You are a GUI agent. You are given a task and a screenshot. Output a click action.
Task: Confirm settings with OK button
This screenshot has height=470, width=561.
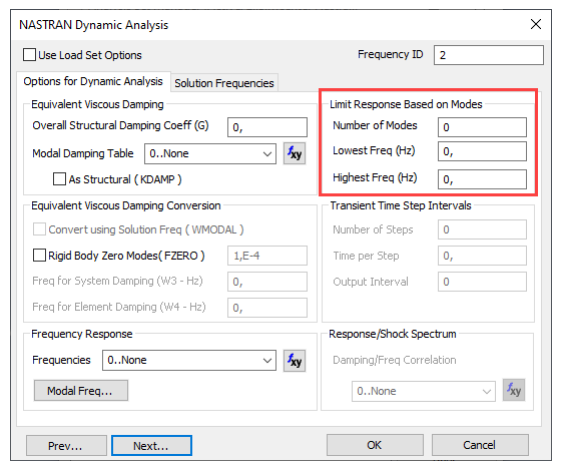tap(375, 445)
